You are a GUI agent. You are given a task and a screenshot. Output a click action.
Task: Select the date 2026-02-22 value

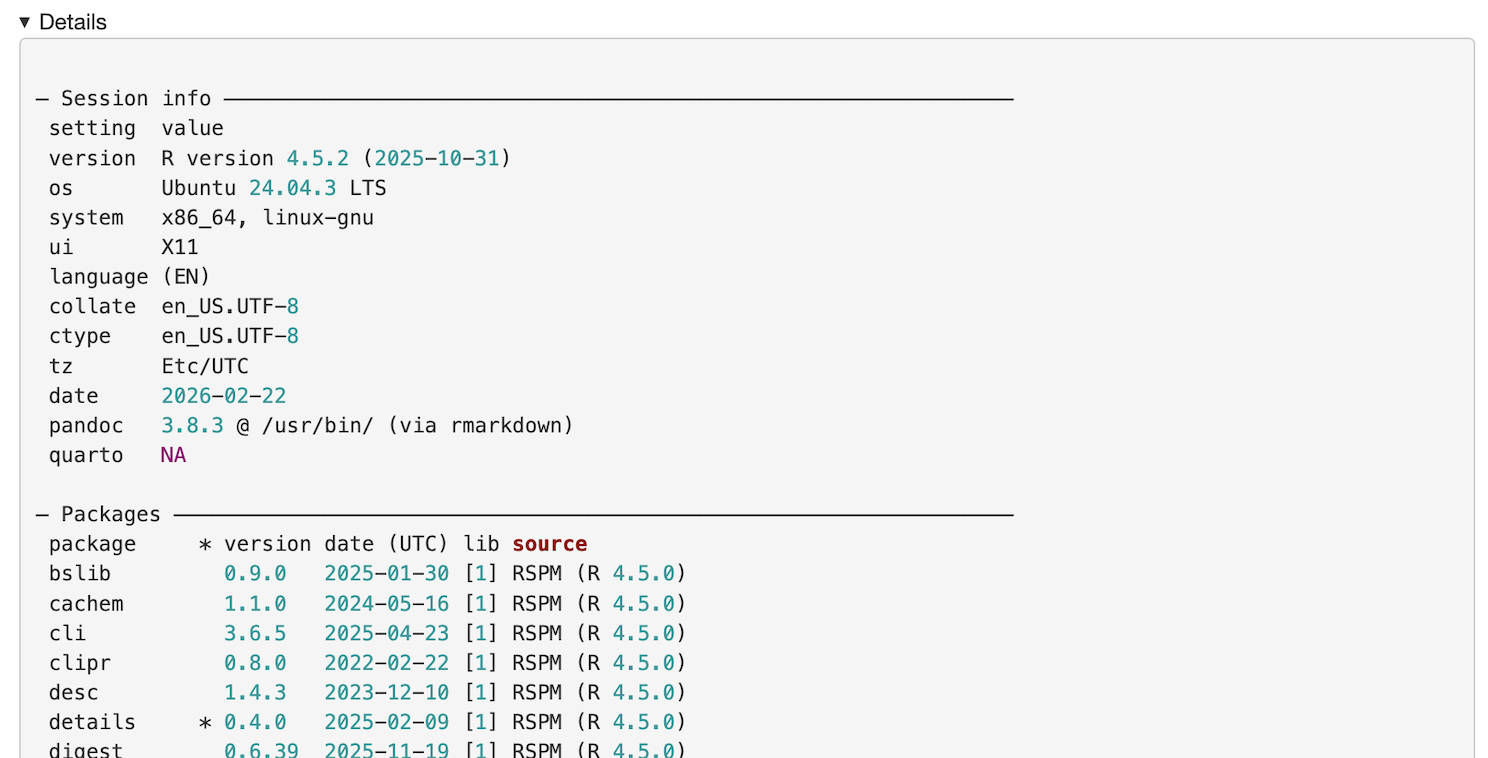[x=222, y=395]
